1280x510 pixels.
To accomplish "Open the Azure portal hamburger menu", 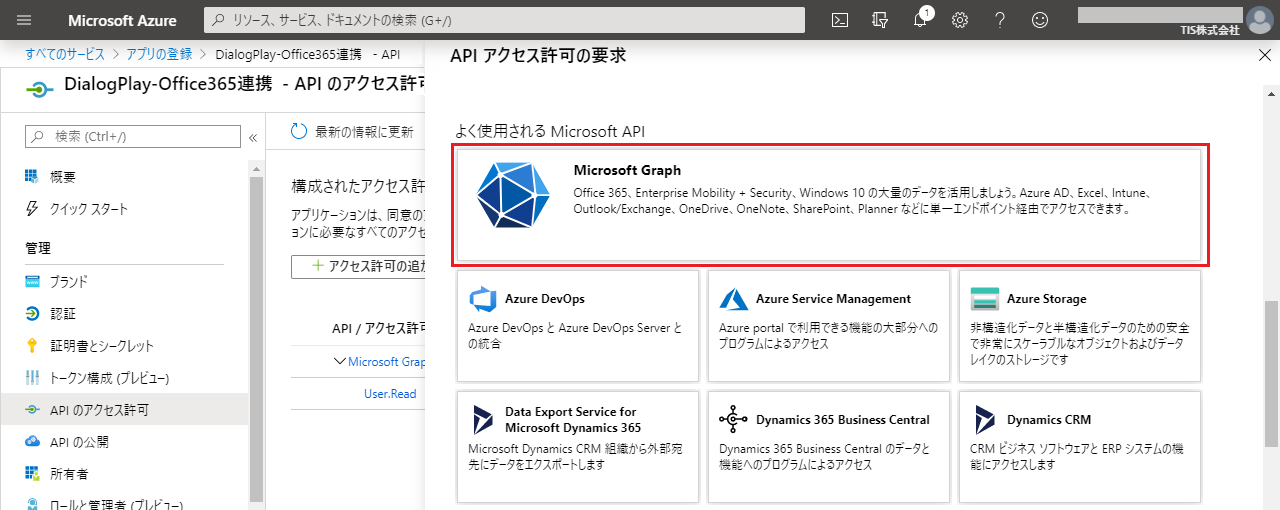I will 24,20.
